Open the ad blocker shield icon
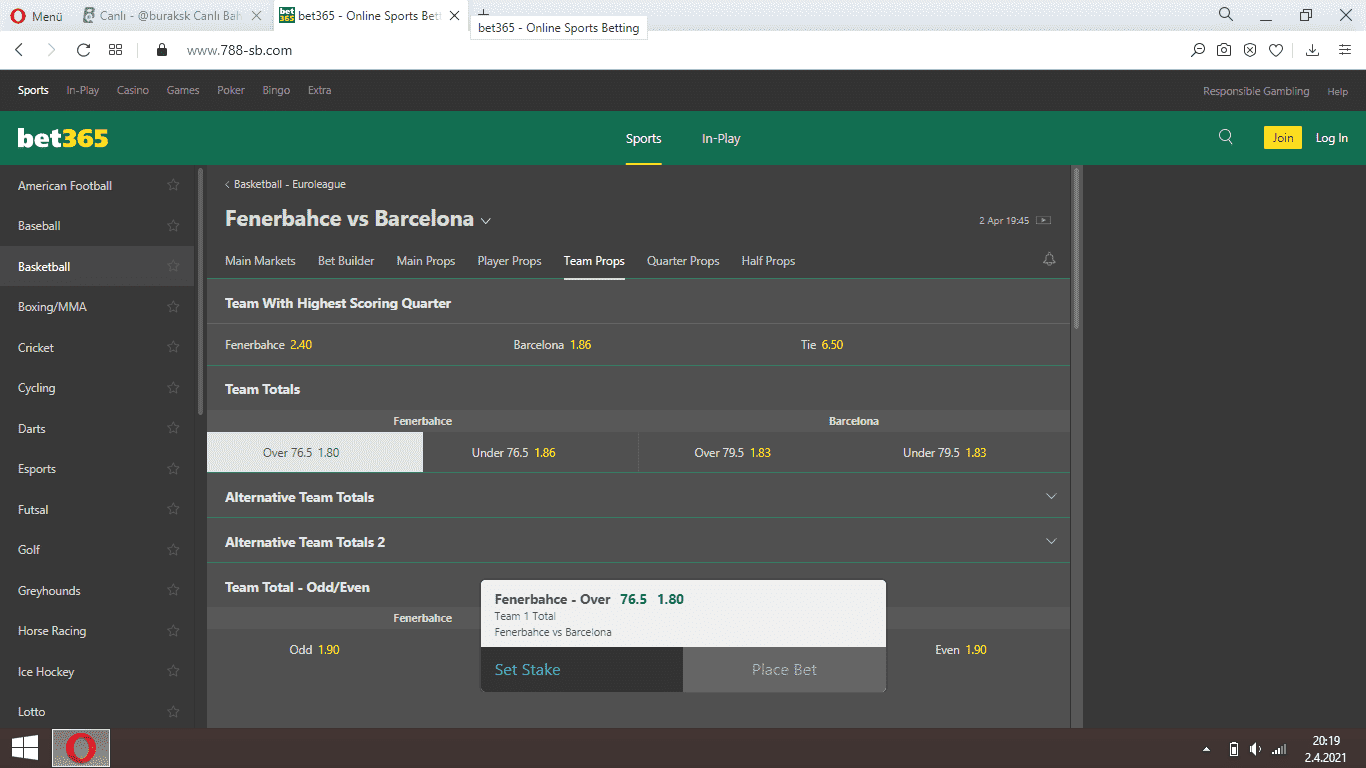This screenshot has width=1366, height=768. tap(1250, 50)
